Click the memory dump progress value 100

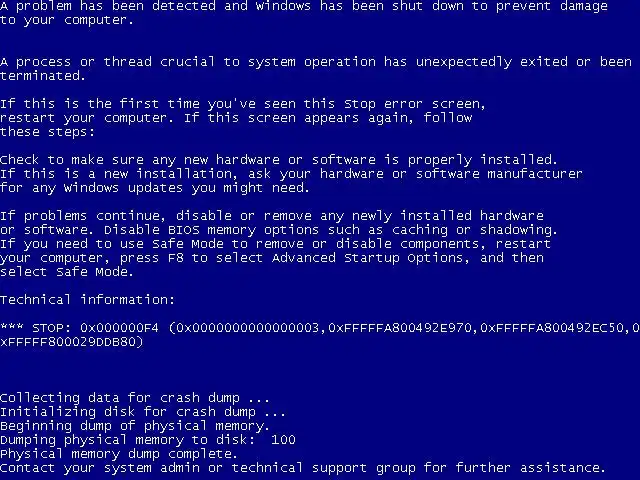coord(283,440)
